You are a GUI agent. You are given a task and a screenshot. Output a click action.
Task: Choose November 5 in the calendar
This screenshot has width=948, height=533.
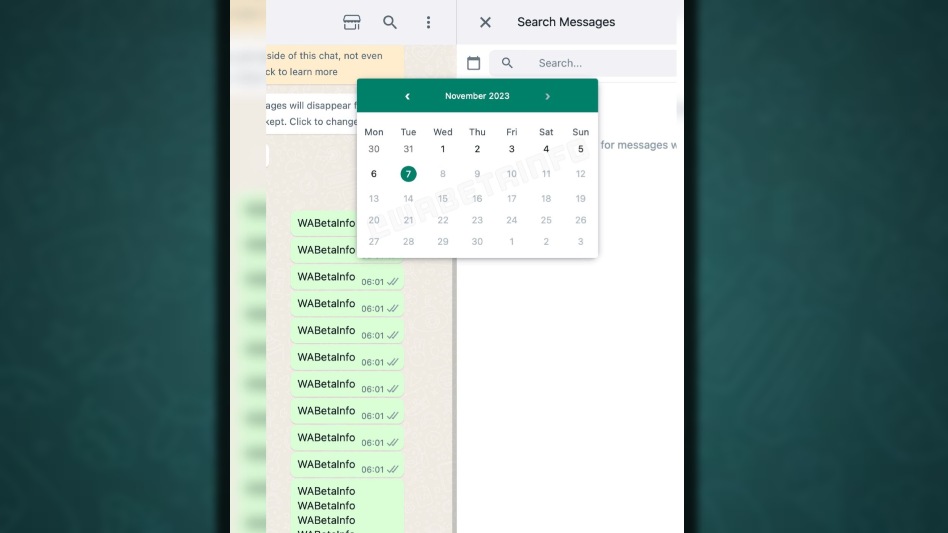pyautogui.click(x=580, y=149)
